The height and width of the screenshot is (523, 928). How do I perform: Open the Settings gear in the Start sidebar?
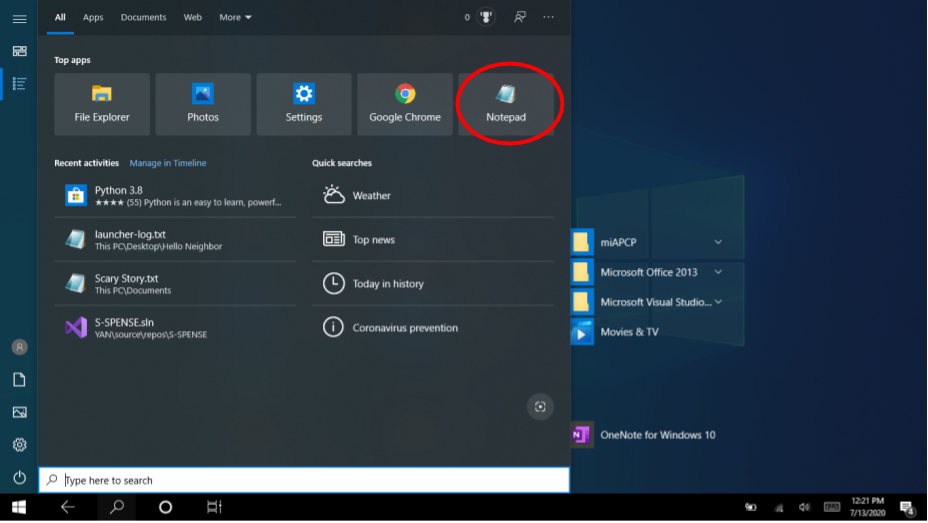pos(20,445)
